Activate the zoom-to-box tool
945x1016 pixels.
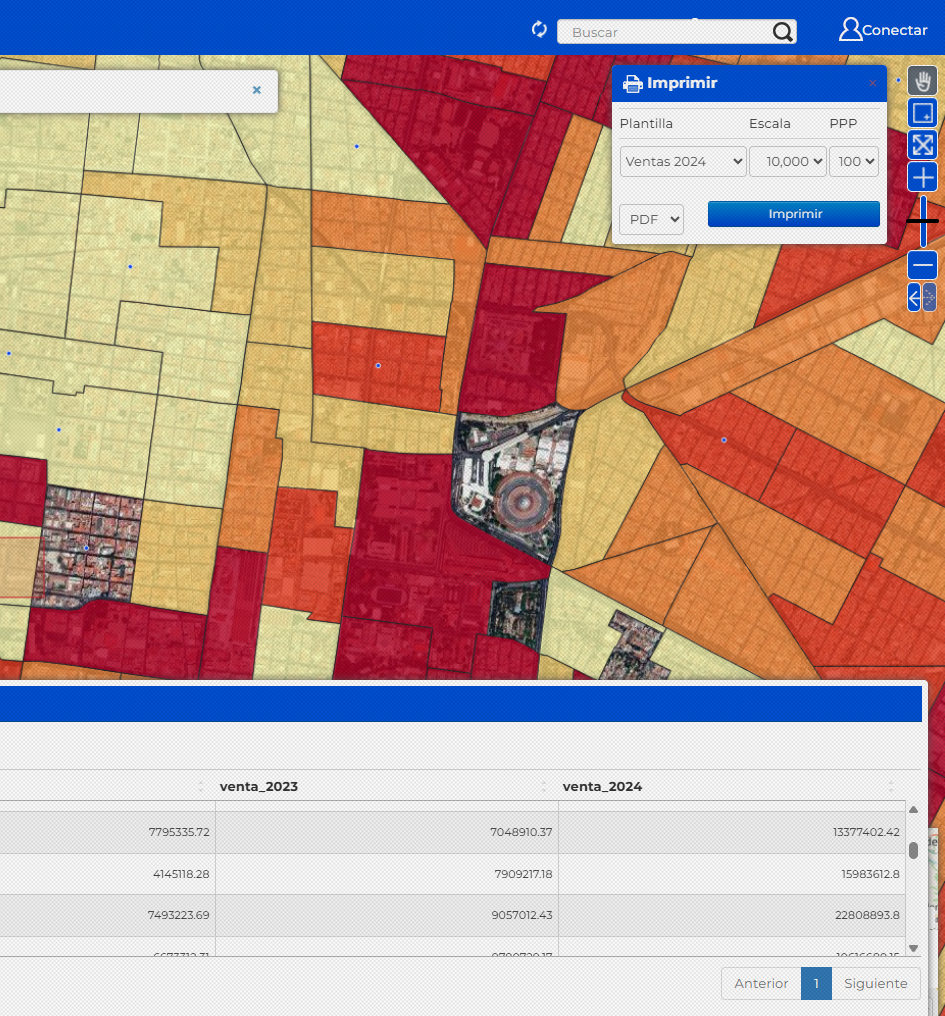(x=922, y=113)
